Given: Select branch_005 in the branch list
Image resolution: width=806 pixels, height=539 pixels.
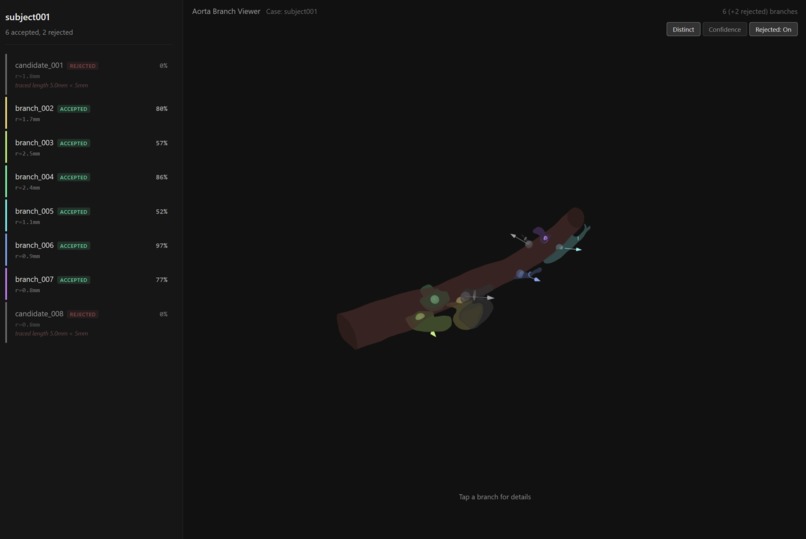Looking at the screenshot, I should [x=88, y=216].
